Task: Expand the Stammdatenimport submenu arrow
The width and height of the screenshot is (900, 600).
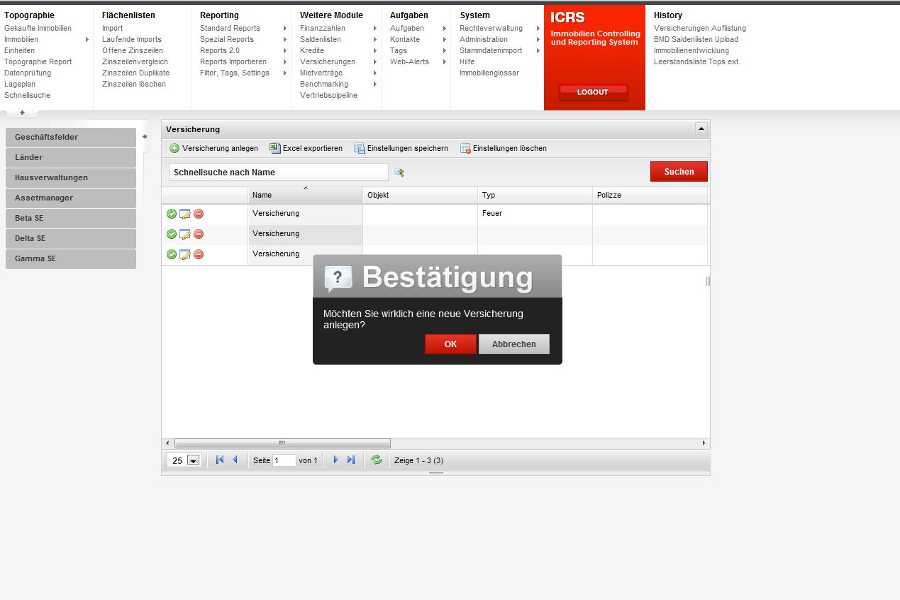Action: click(538, 51)
